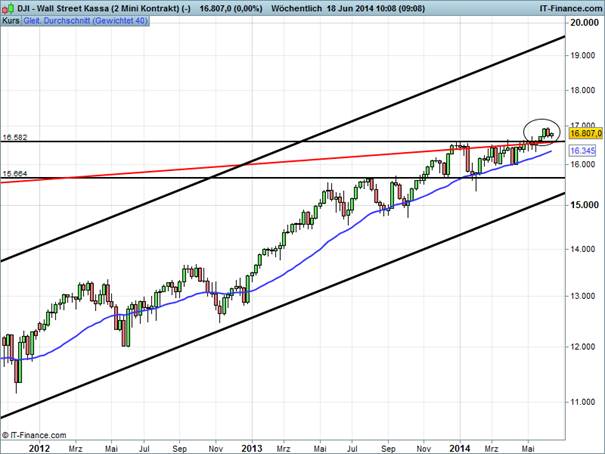Click the 15.000 price axis label
Screen dimensions: 605x454
coord(585,205)
